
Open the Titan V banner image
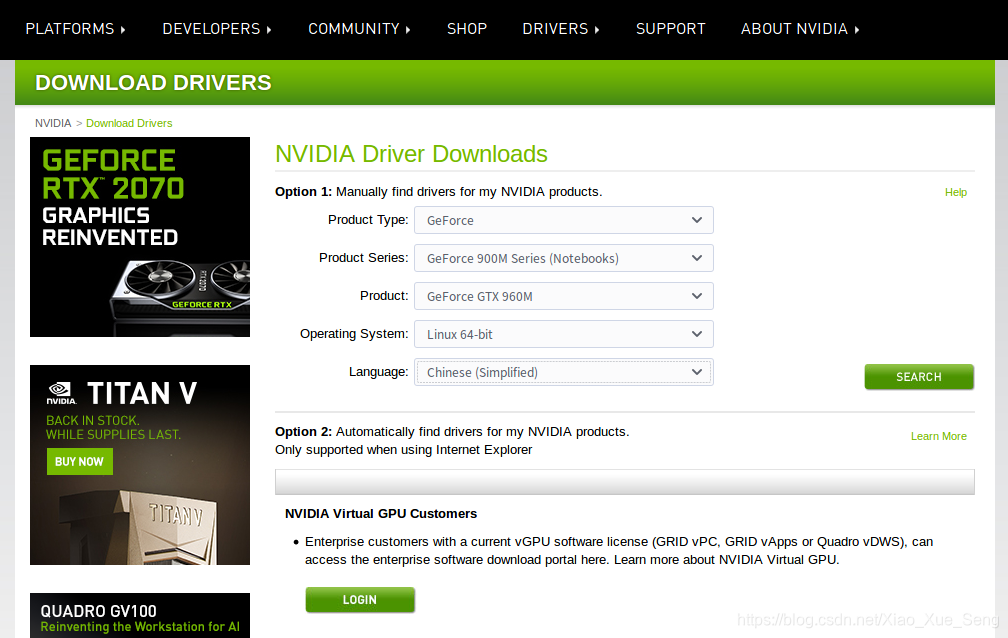coord(140,465)
